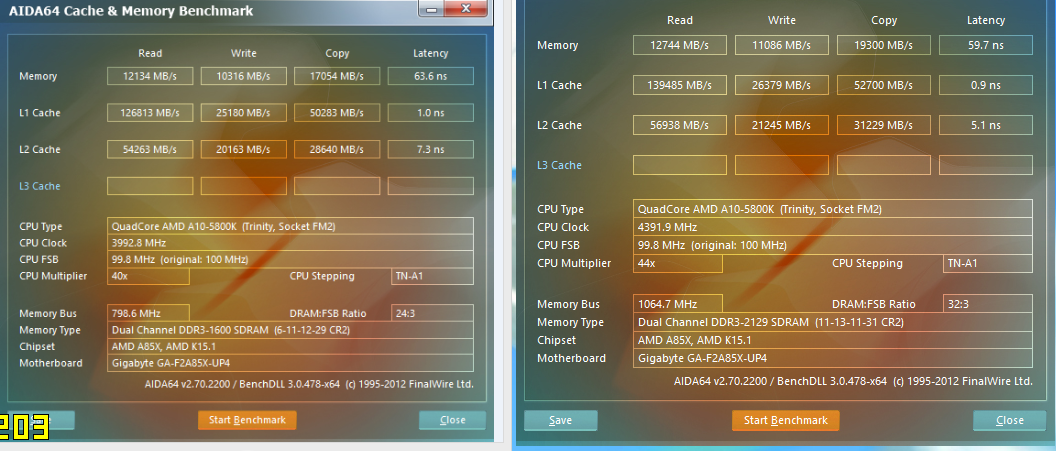Select the 31229 MB/s L2 cache copy value
1056x451 pixels.
(x=884, y=125)
